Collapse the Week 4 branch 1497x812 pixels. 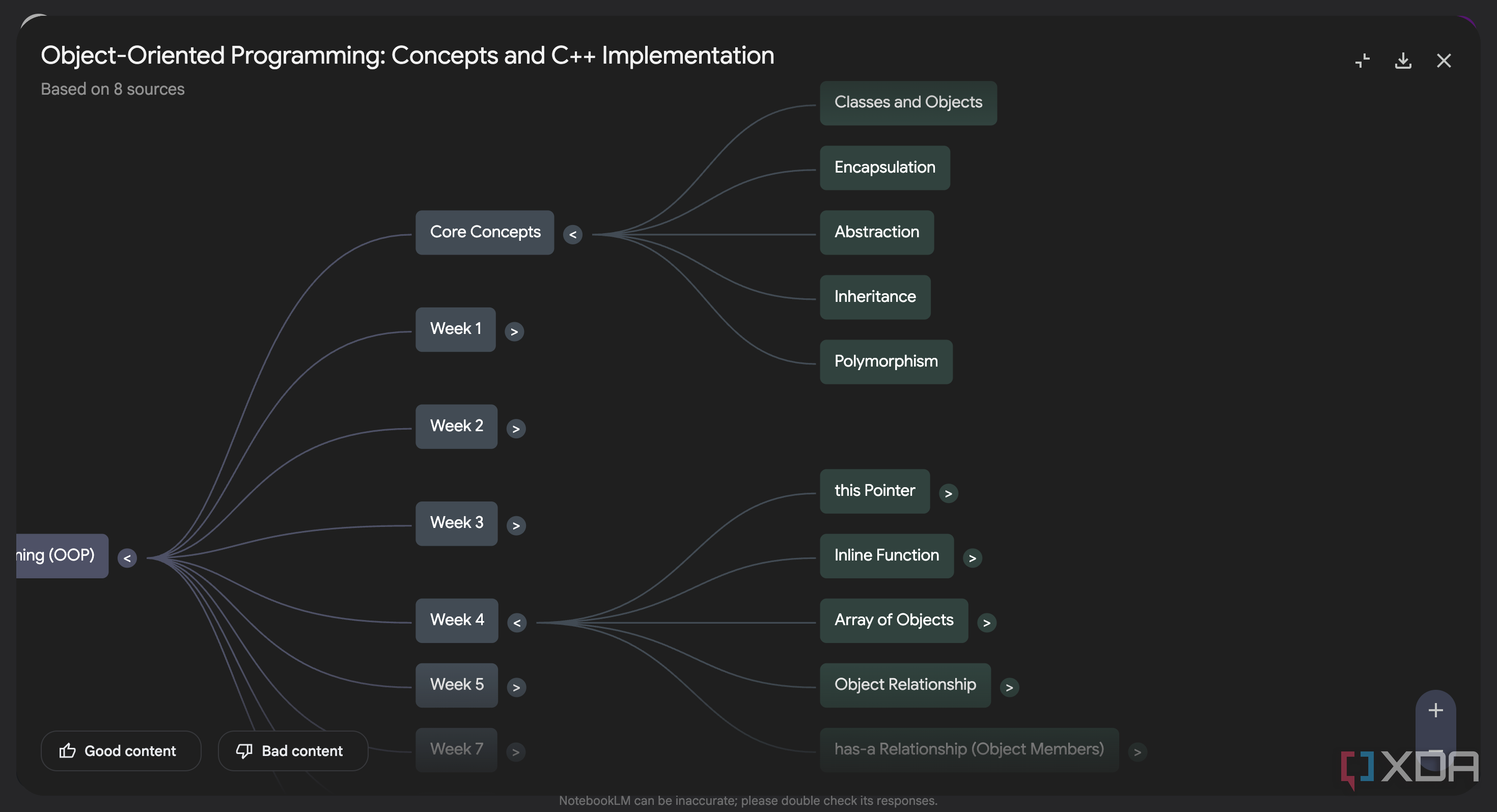click(517, 623)
